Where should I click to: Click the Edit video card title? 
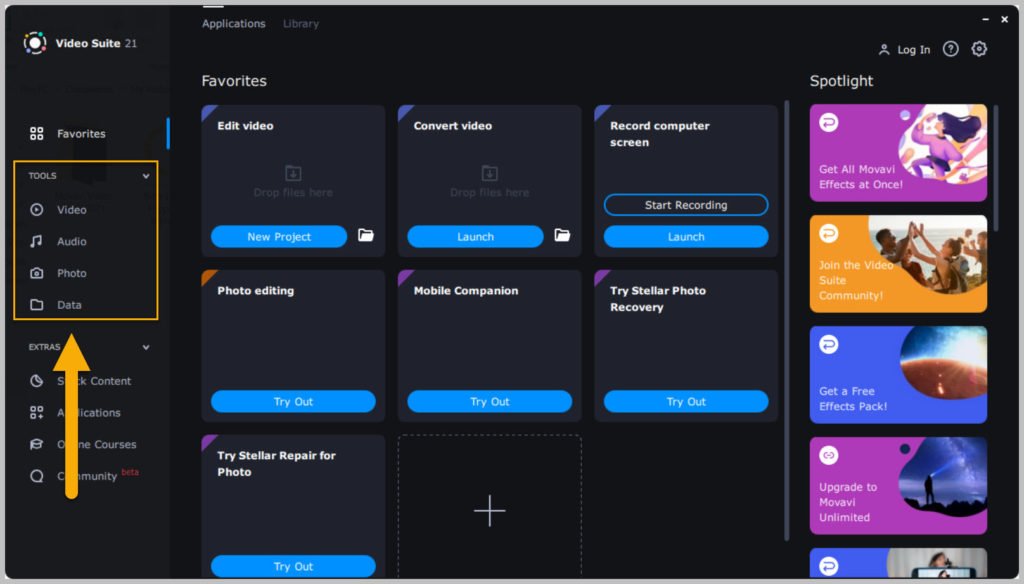coord(246,125)
